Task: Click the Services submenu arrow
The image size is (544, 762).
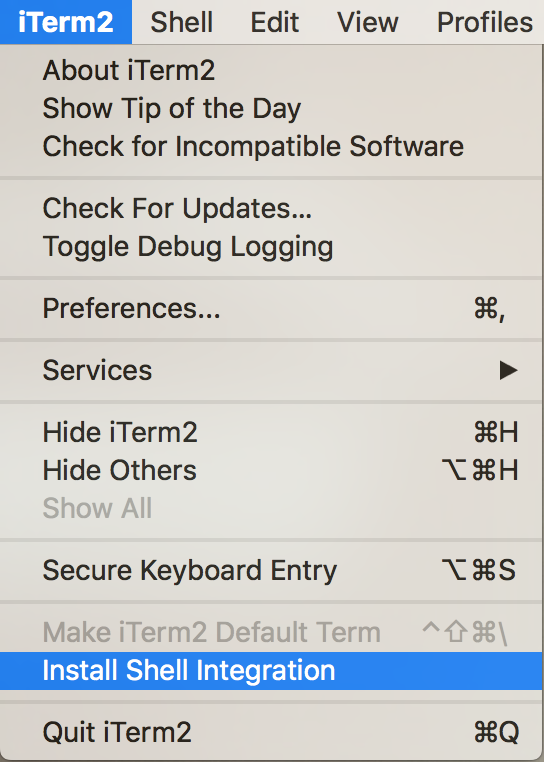Action: (508, 370)
